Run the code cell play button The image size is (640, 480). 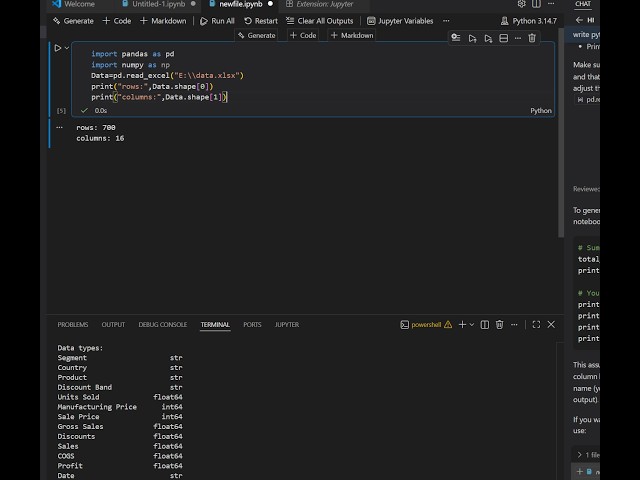pos(58,48)
